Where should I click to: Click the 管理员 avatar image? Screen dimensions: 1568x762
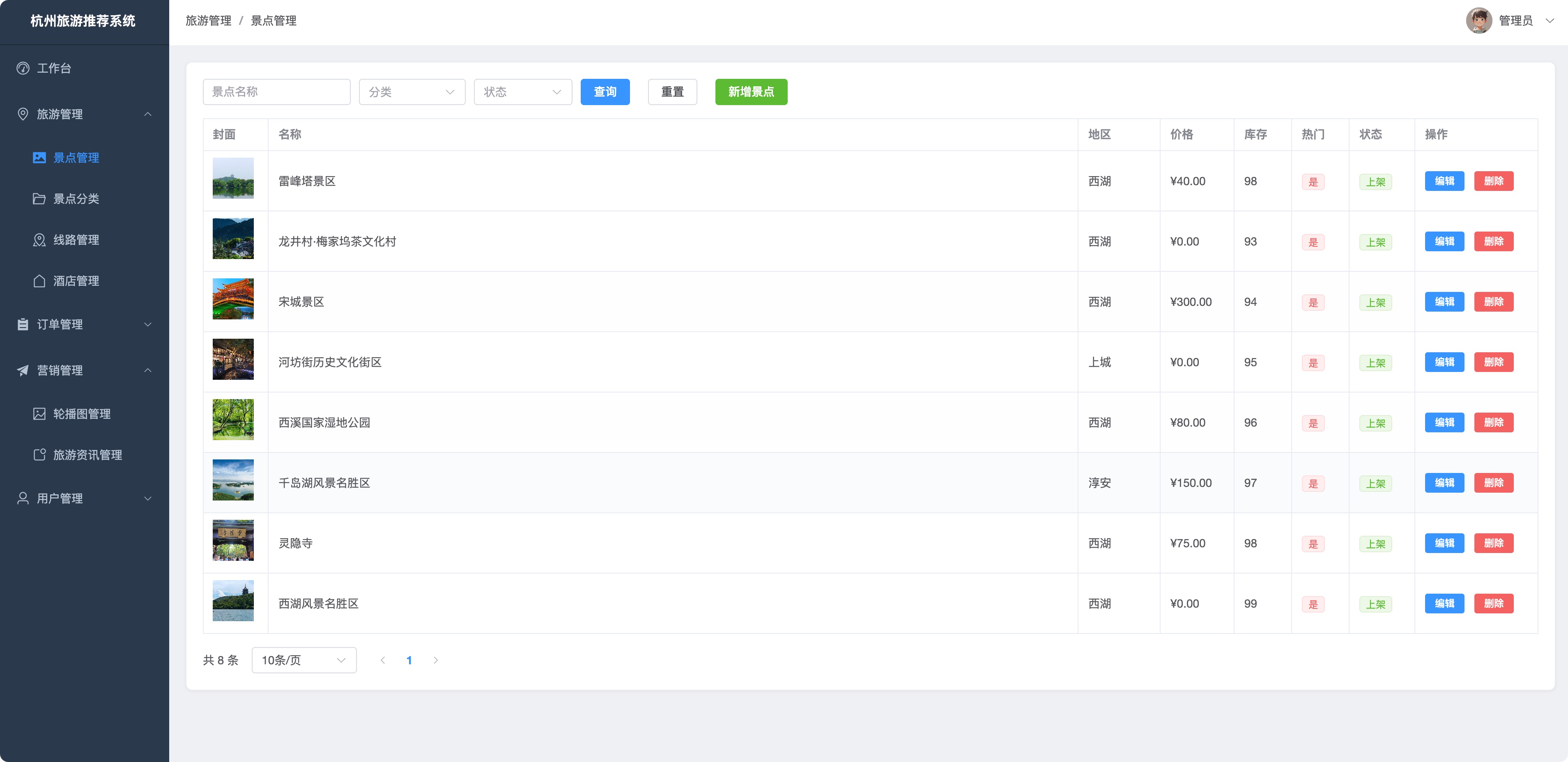[x=1478, y=21]
